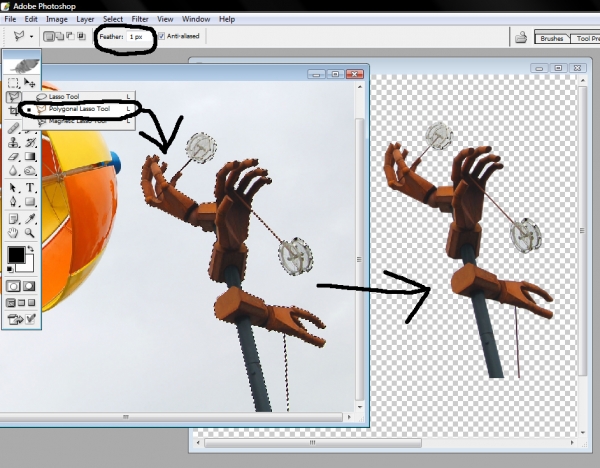This screenshot has height=468, width=600.
Task: Toggle the Anti-aliased checkbox
Action: (161, 36)
